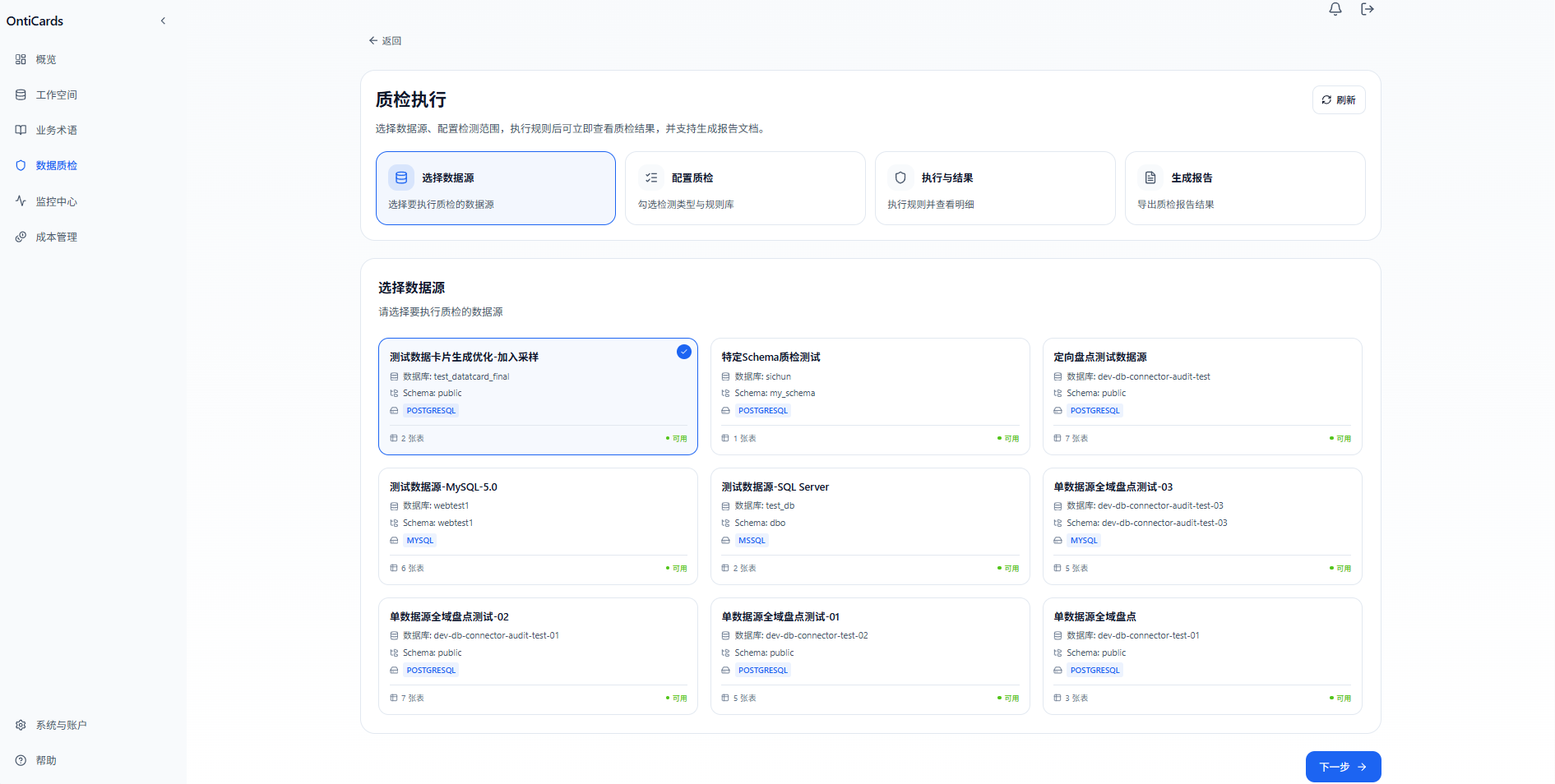Click the 数据库: test_datatcard_final text
This screenshot has width=1555, height=784.
456,376
